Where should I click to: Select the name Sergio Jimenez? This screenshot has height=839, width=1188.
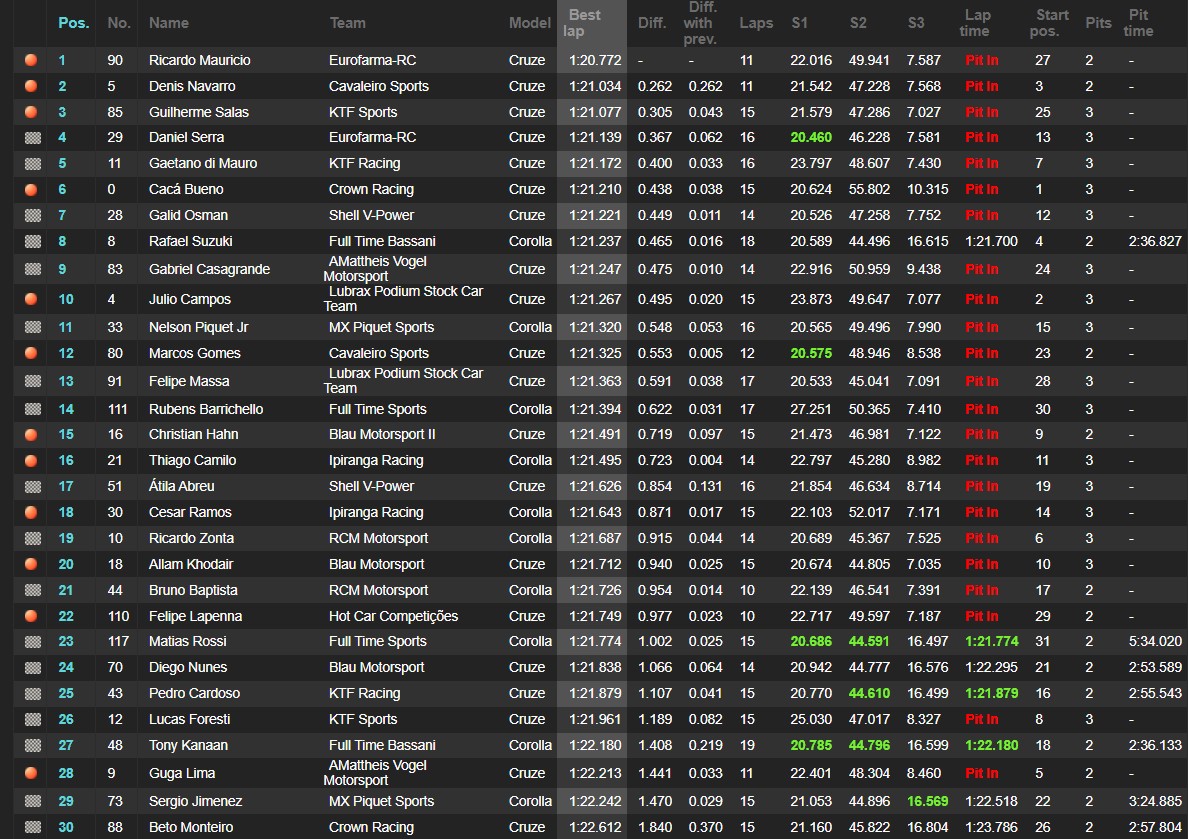pos(195,801)
